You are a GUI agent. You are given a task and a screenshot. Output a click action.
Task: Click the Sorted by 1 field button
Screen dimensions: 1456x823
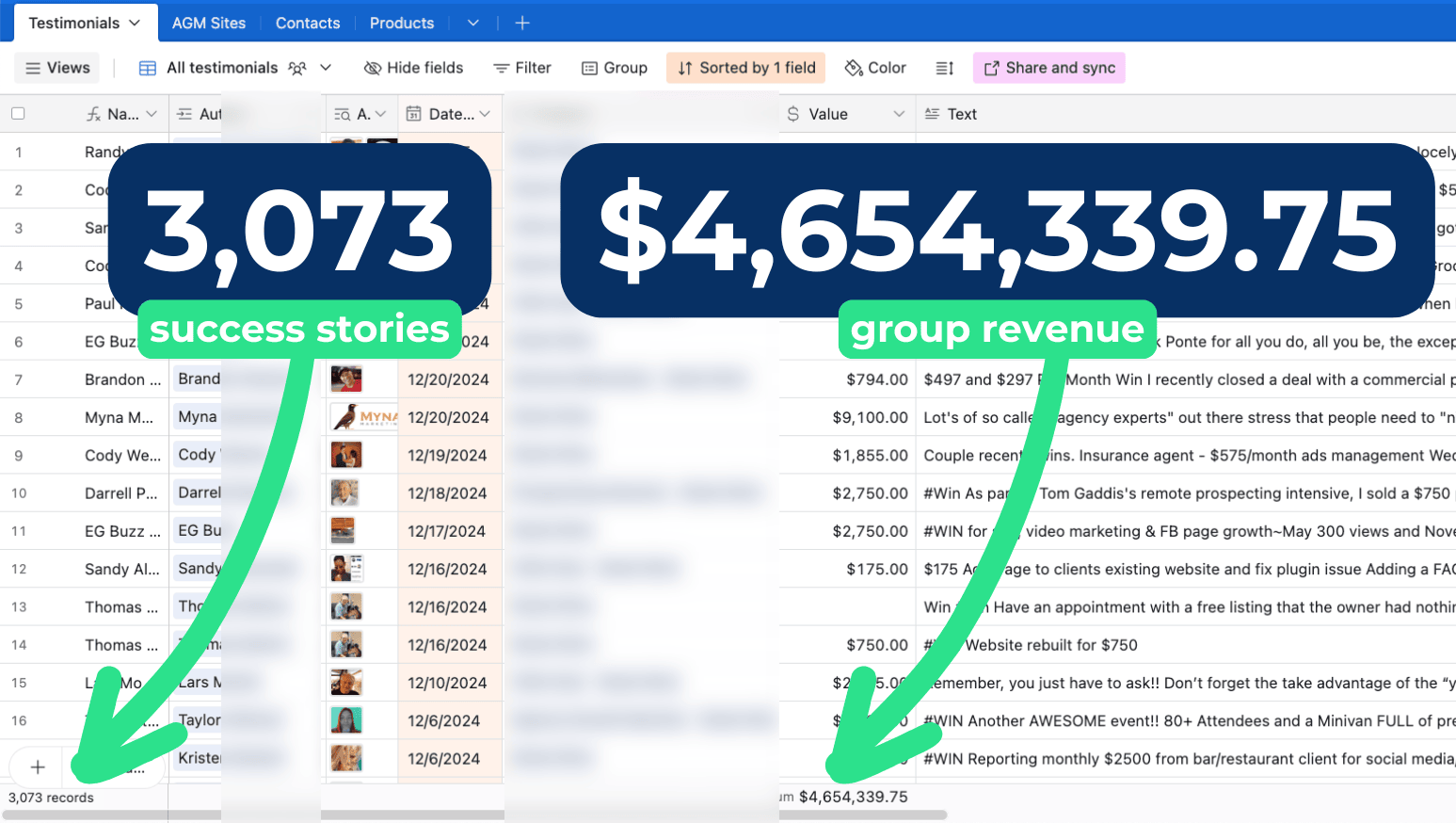pyautogui.click(x=746, y=68)
